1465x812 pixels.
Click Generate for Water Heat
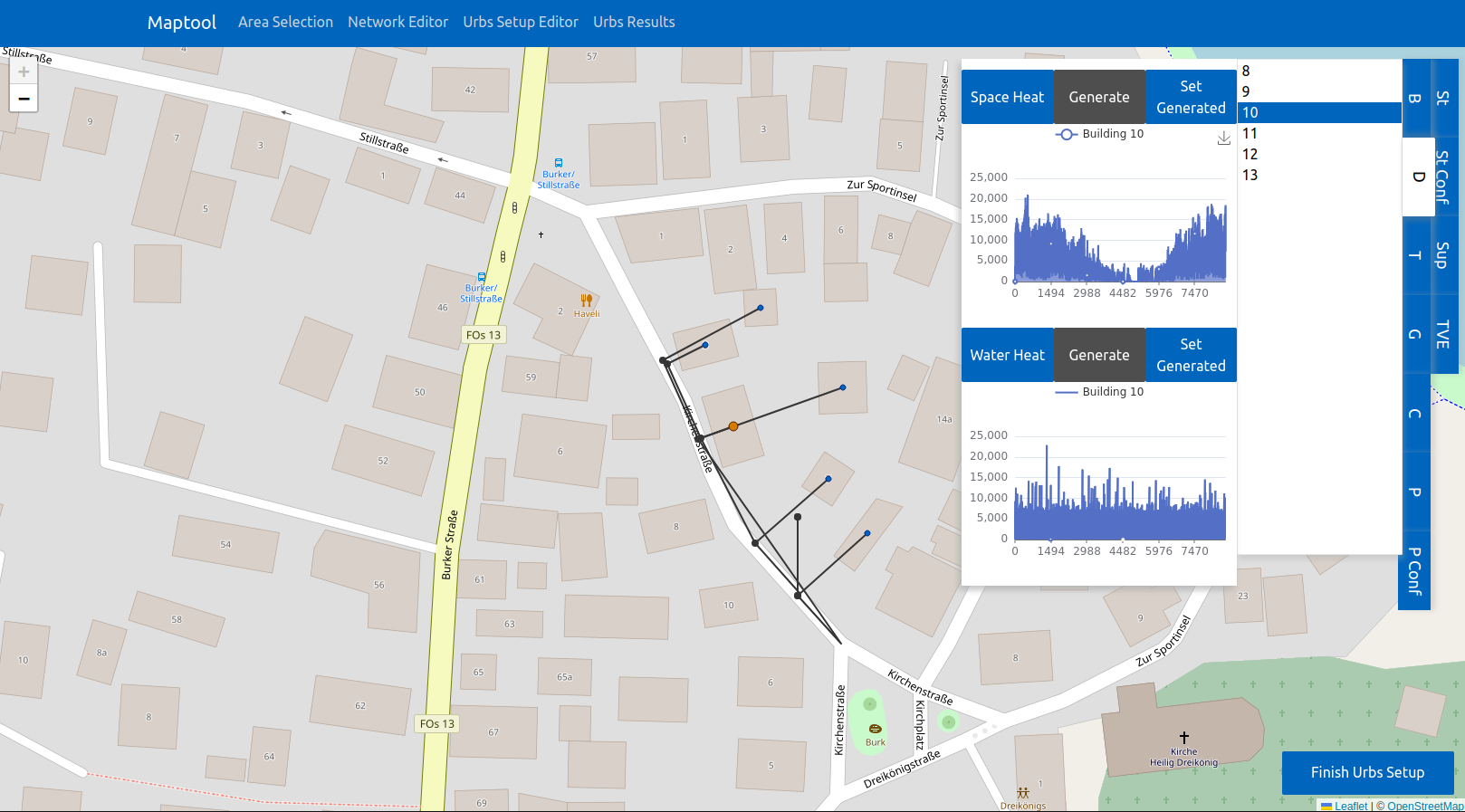tap(1099, 355)
